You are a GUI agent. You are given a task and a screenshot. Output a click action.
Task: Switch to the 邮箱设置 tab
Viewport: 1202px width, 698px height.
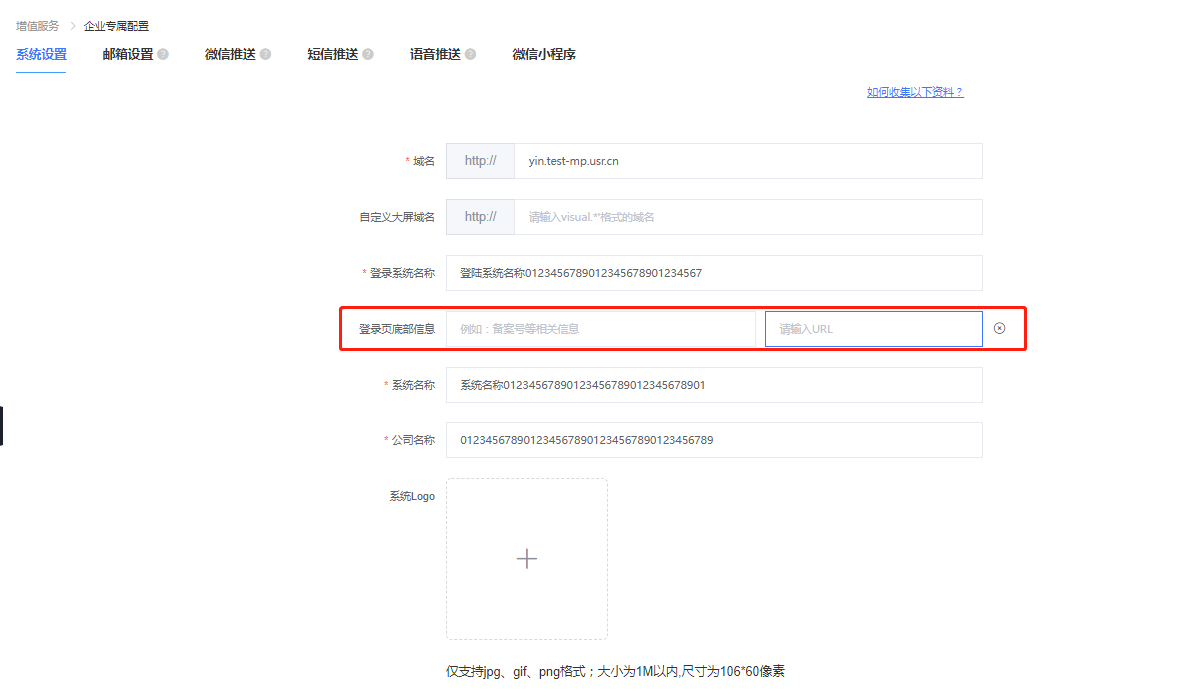click(x=128, y=54)
